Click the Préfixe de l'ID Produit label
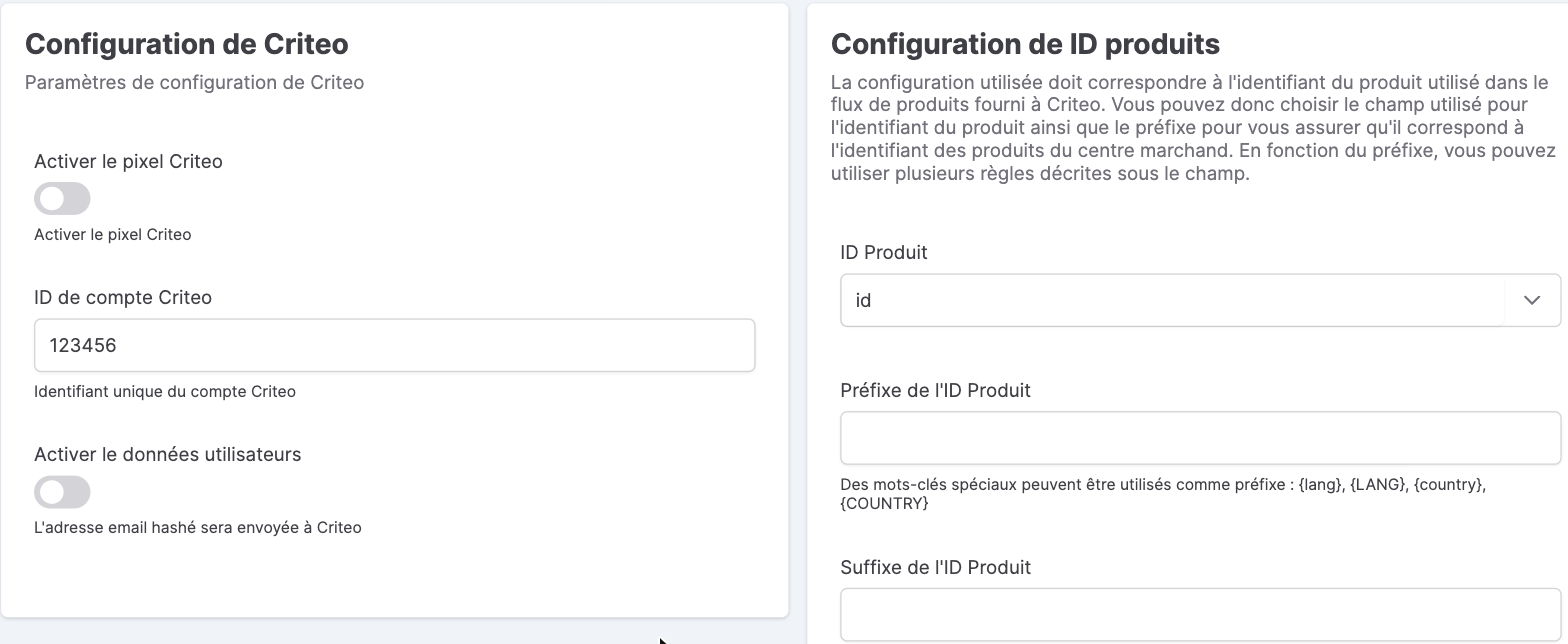 click(x=935, y=389)
